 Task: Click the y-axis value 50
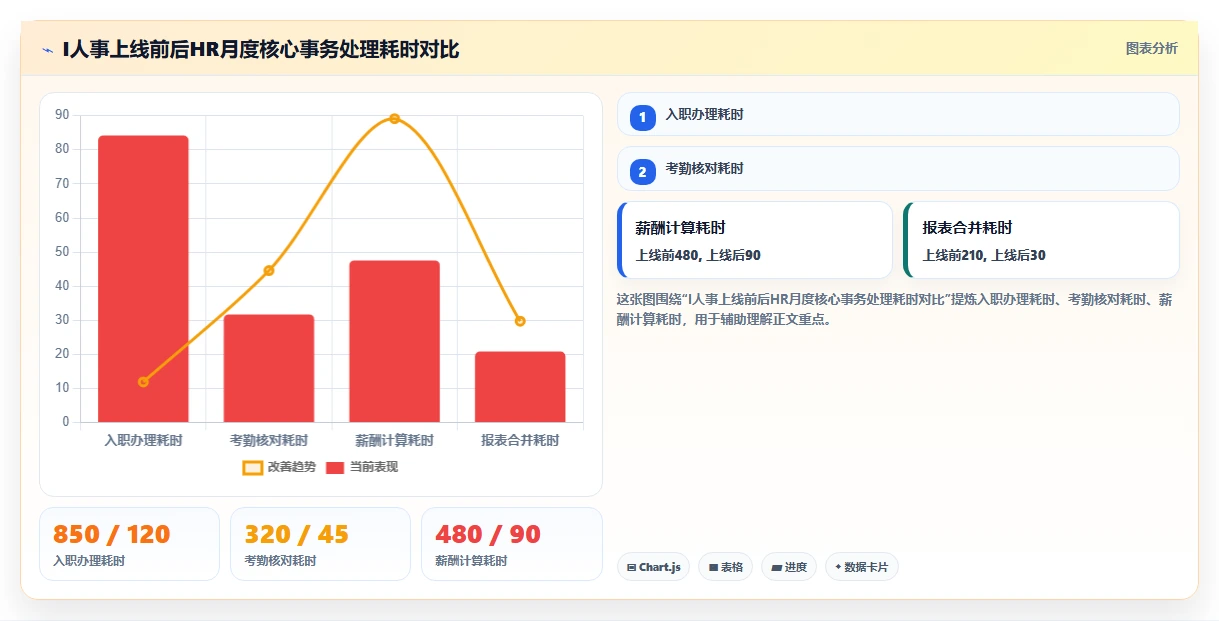tap(62, 251)
